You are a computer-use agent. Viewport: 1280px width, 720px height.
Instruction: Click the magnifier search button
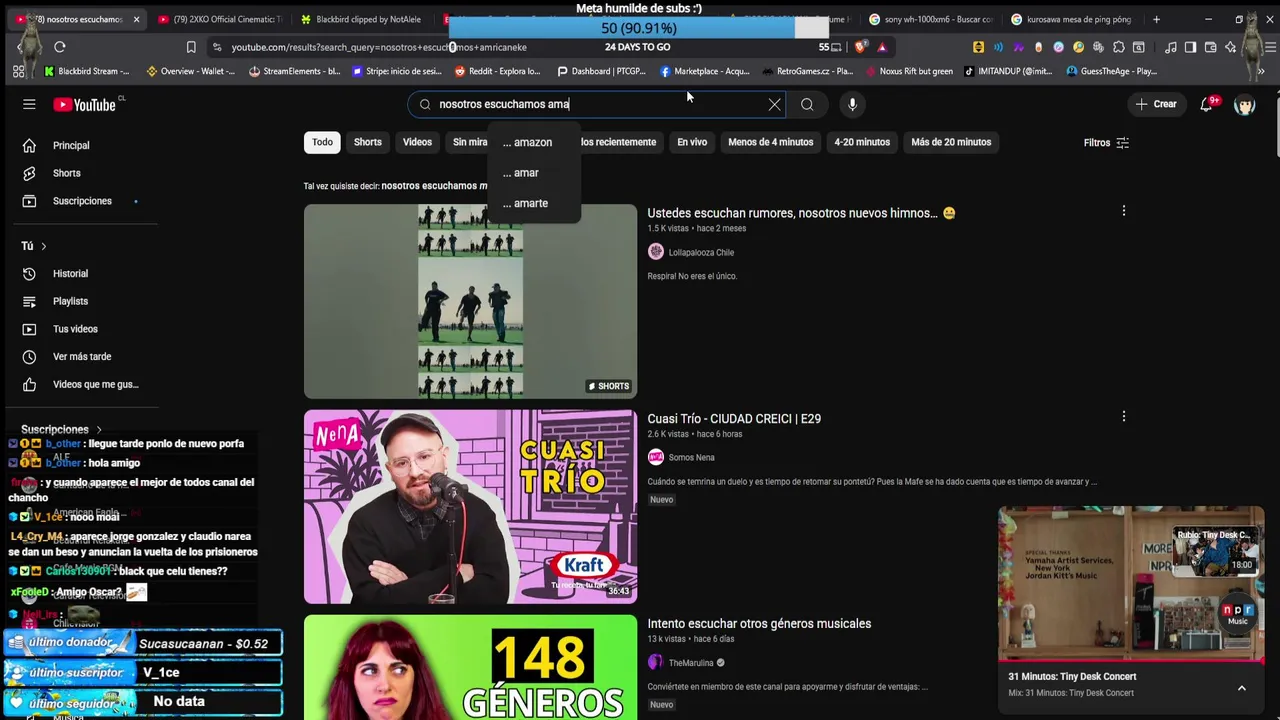[807, 104]
